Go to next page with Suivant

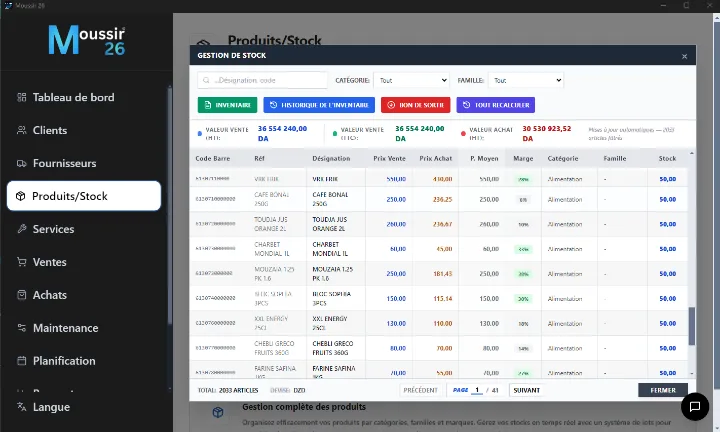click(x=527, y=390)
